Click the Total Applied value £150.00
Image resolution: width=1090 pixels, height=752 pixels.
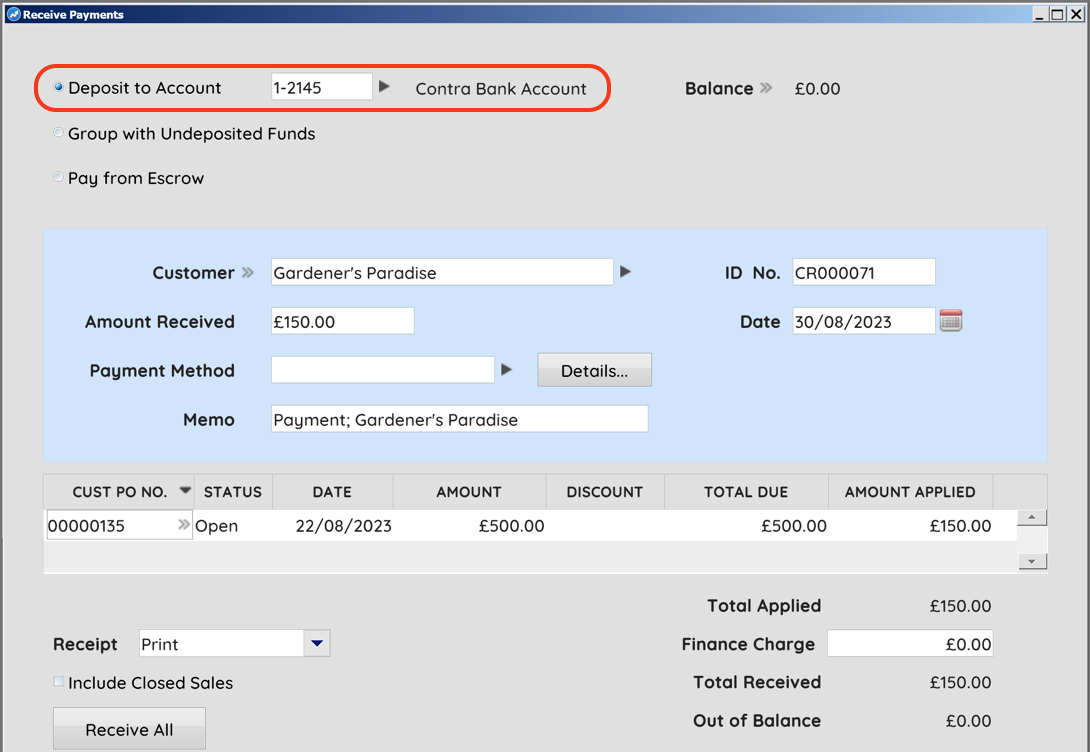pos(961,606)
